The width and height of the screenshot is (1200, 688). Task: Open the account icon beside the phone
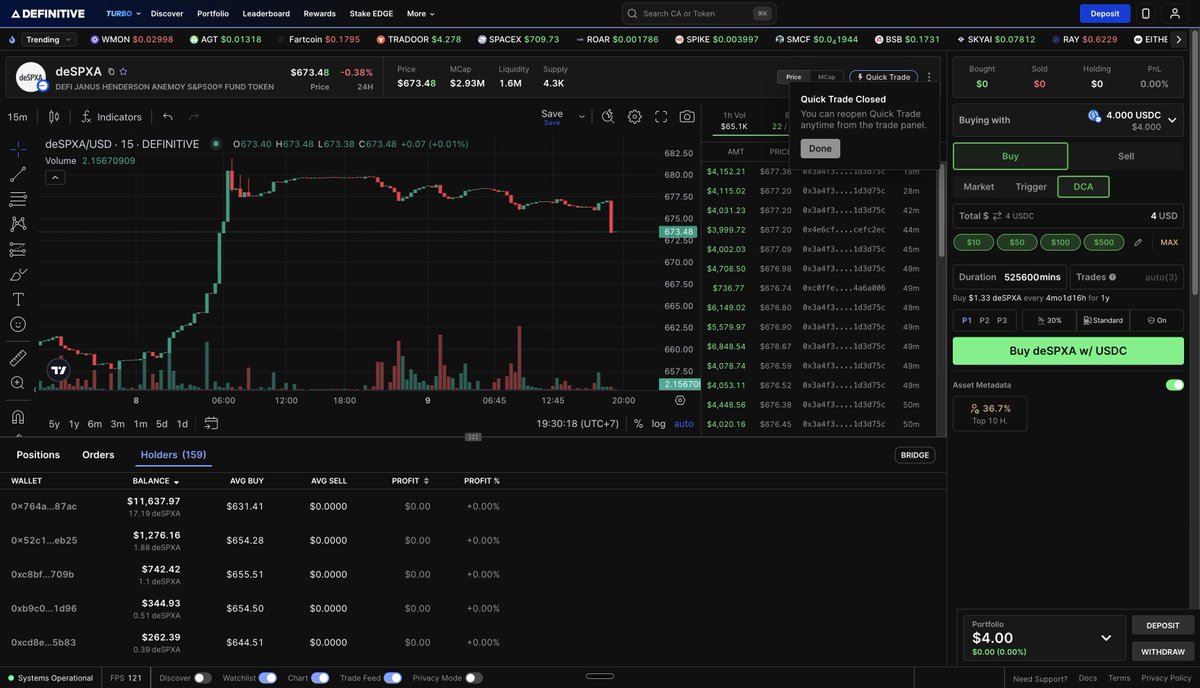coord(1176,14)
